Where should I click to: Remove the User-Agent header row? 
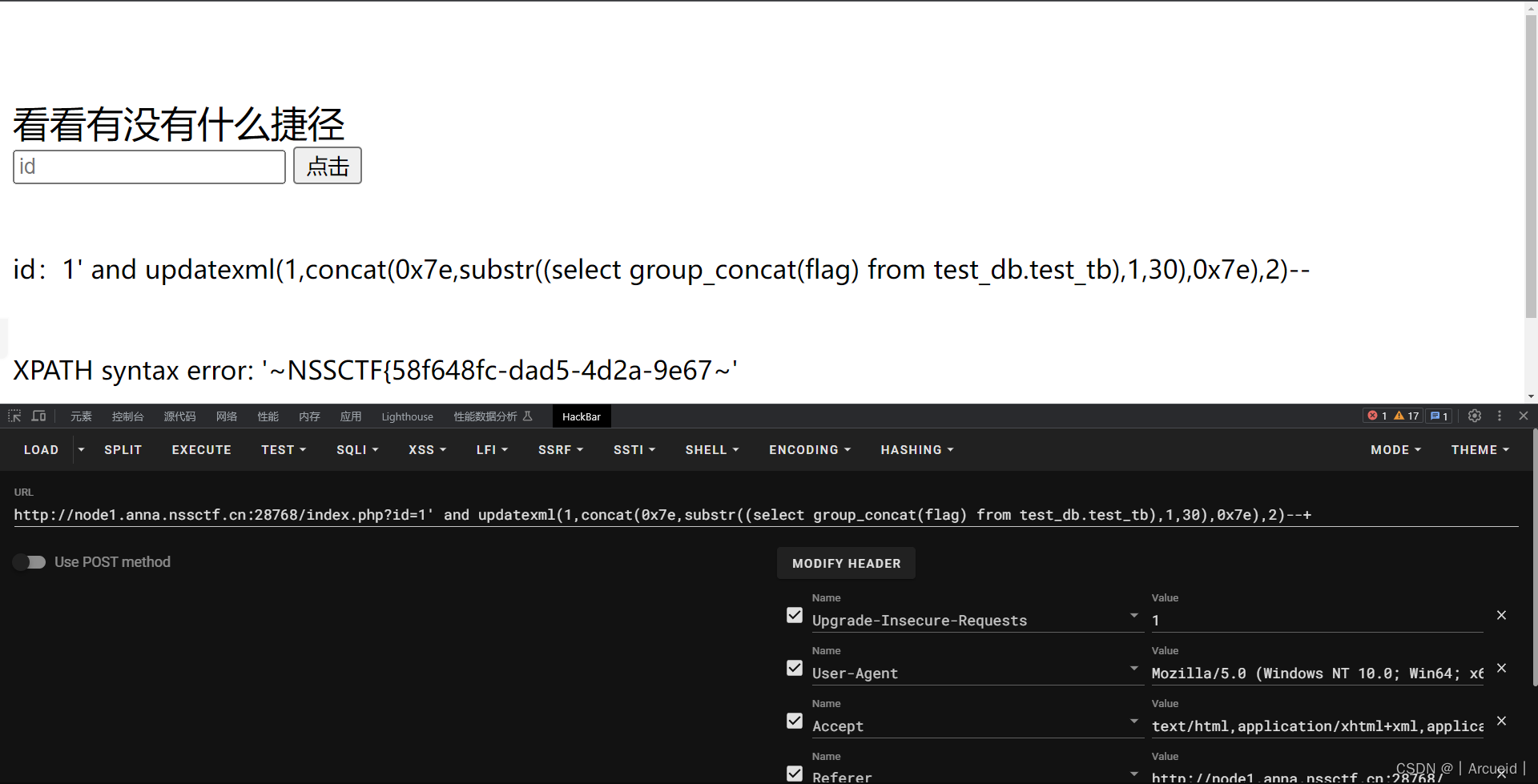pyautogui.click(x=1502, y=668)
